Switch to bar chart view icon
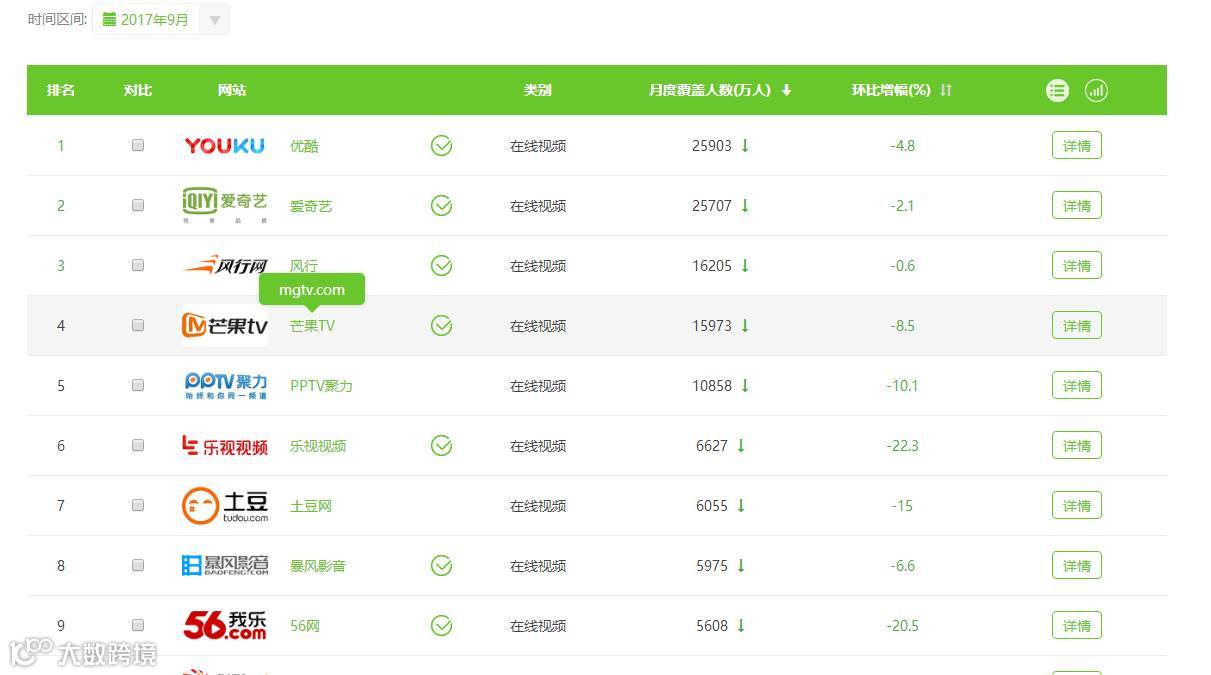Screen dimensions: 1211x675 tap(1097, 90)
